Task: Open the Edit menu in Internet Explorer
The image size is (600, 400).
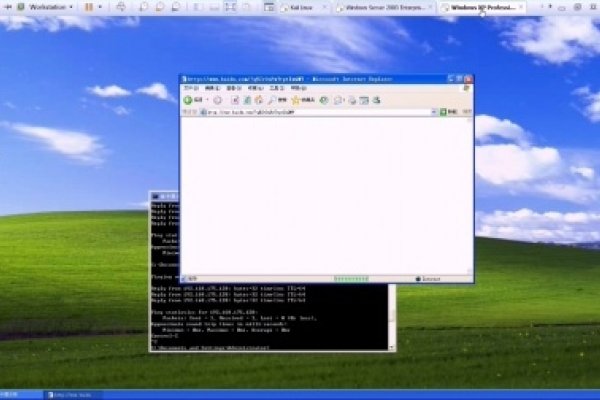Action: click(x=212, y=88)
